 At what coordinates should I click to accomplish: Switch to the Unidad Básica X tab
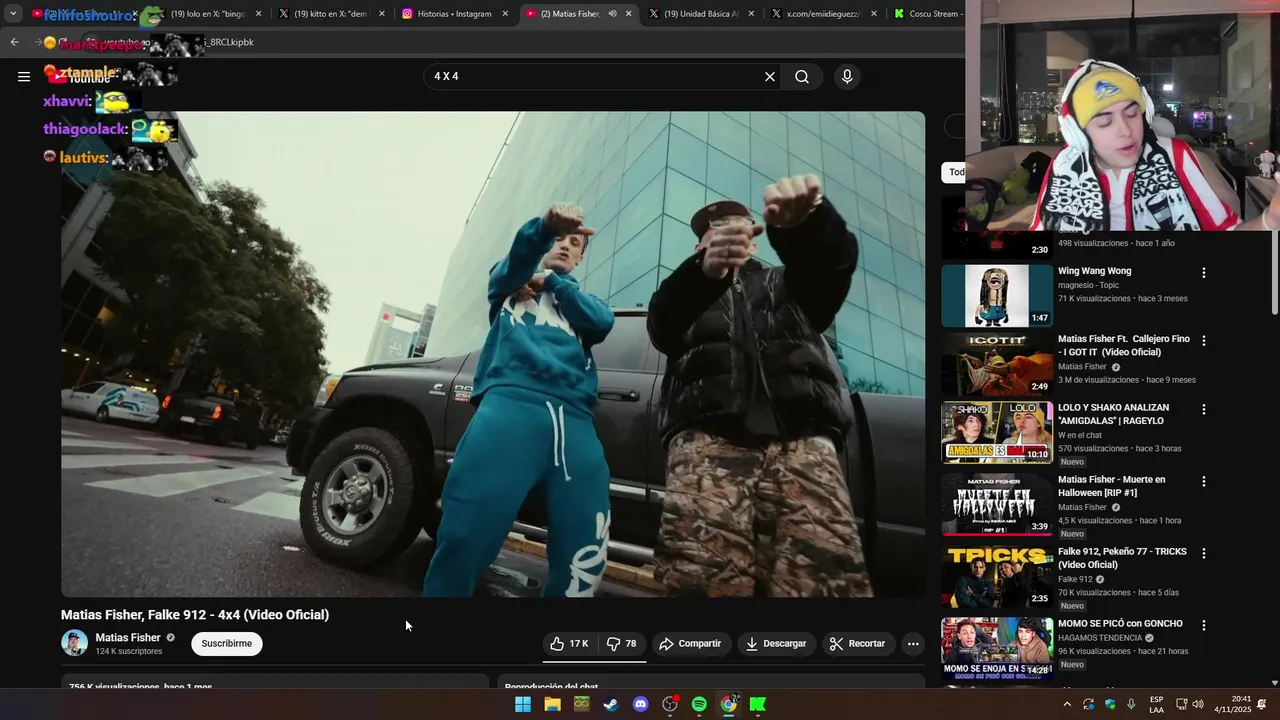pyautogui.click(x=702, y=14)
